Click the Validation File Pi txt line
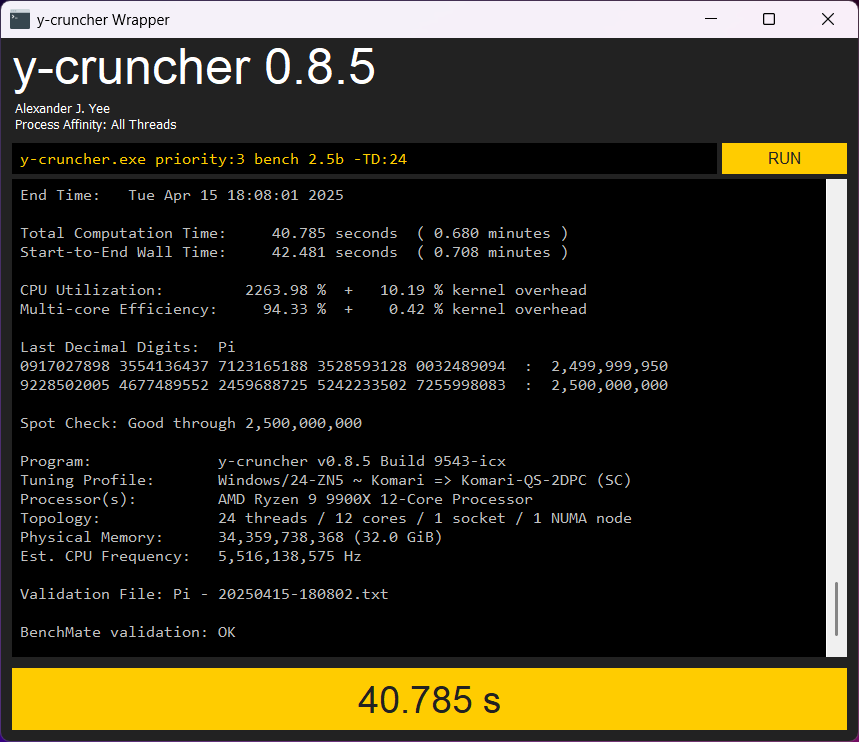This screenshot has height=742, width=859. tap(204, 594)
